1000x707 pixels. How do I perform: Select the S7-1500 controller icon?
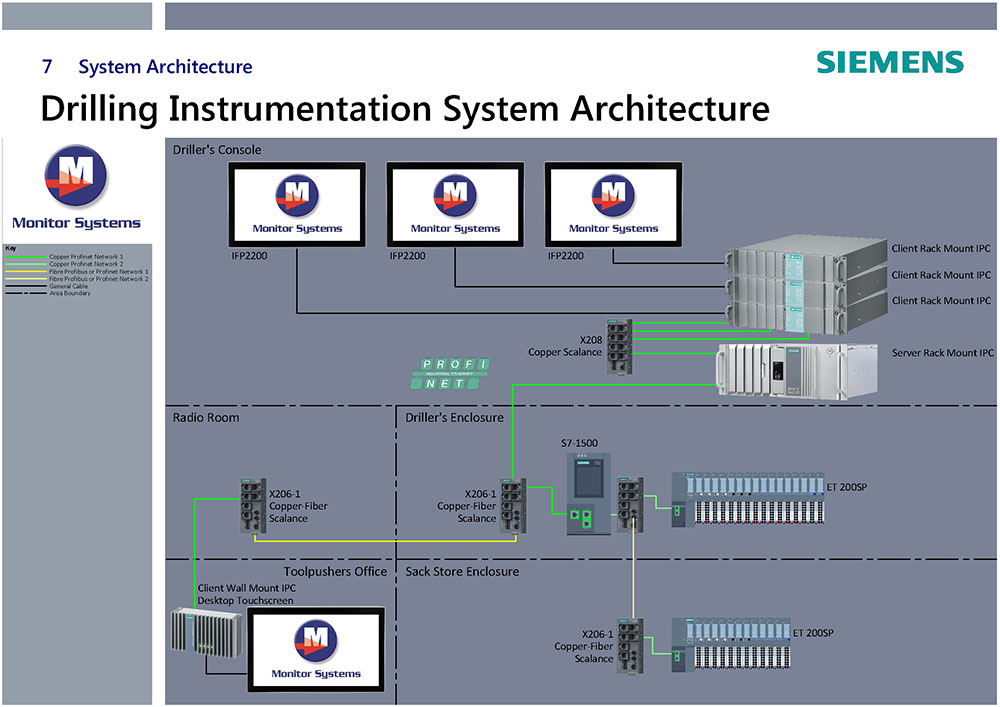(x=590, y=490)
